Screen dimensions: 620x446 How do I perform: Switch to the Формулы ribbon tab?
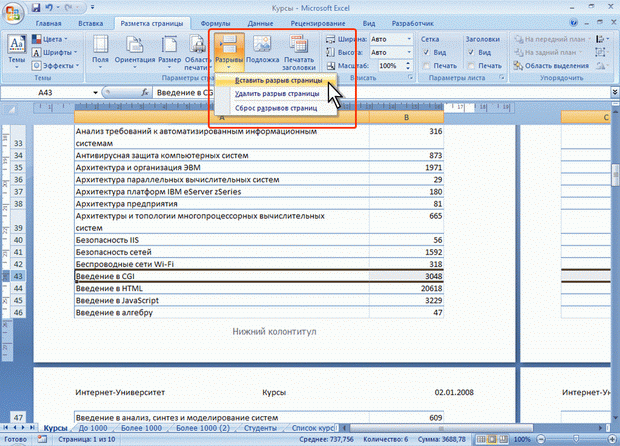tap(215, 24)
